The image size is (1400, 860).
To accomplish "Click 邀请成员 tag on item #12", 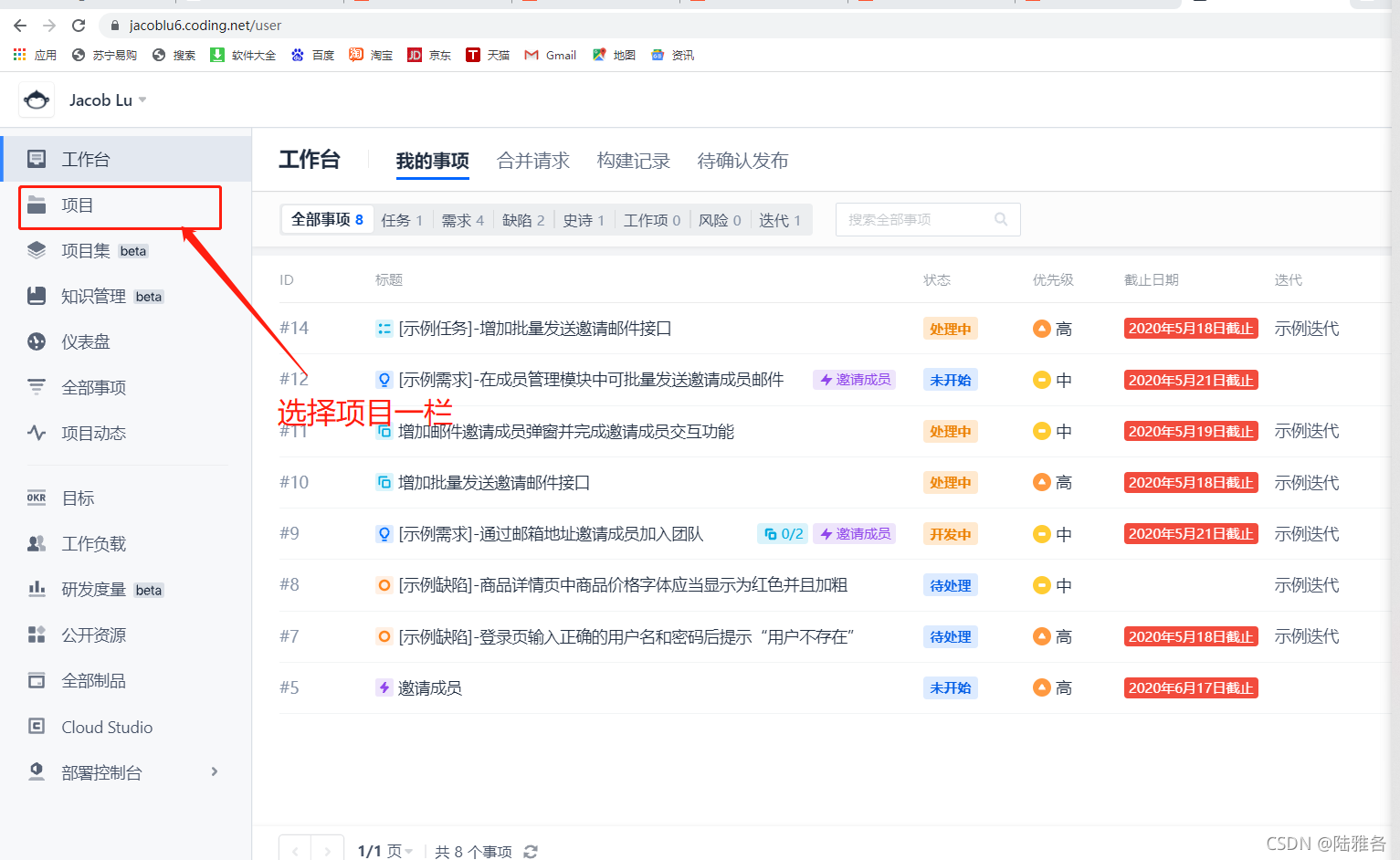I will click(855, 380).
